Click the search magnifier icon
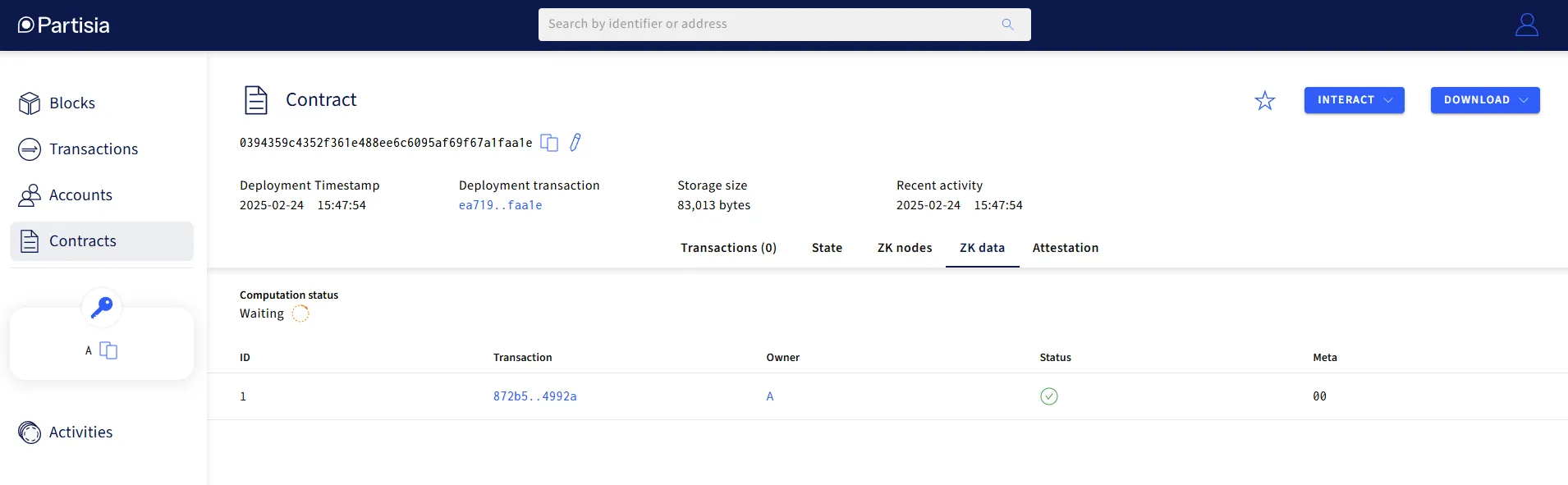 point(1007,25)
